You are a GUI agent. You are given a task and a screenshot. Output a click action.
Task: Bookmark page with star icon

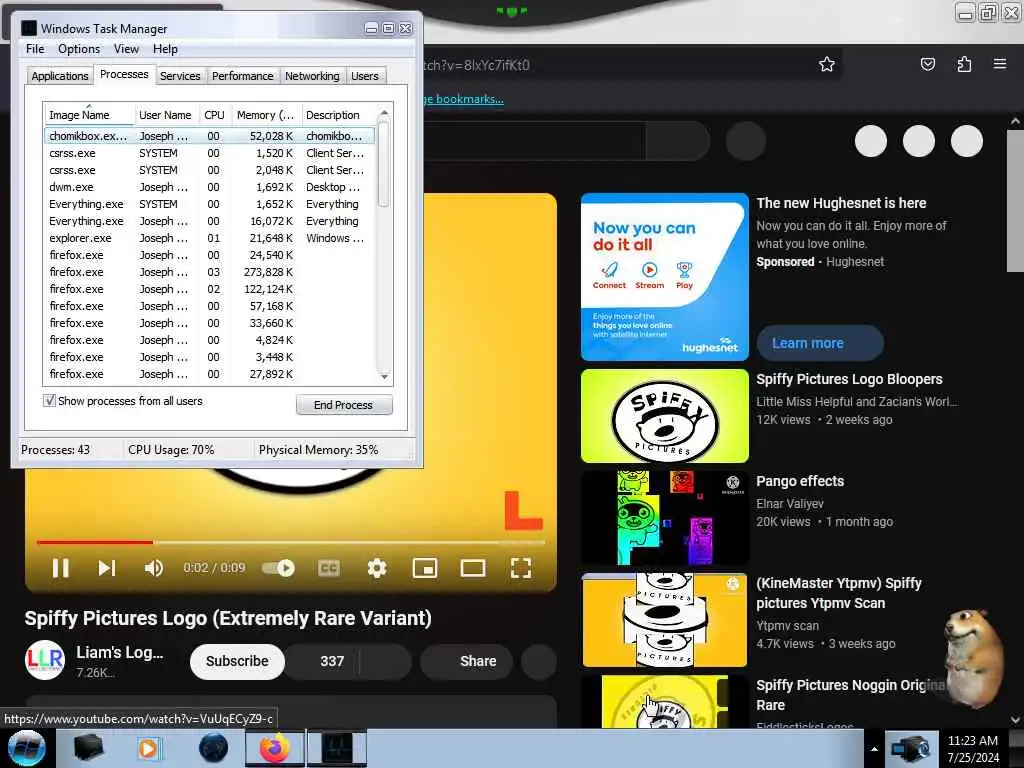(827, 64)
